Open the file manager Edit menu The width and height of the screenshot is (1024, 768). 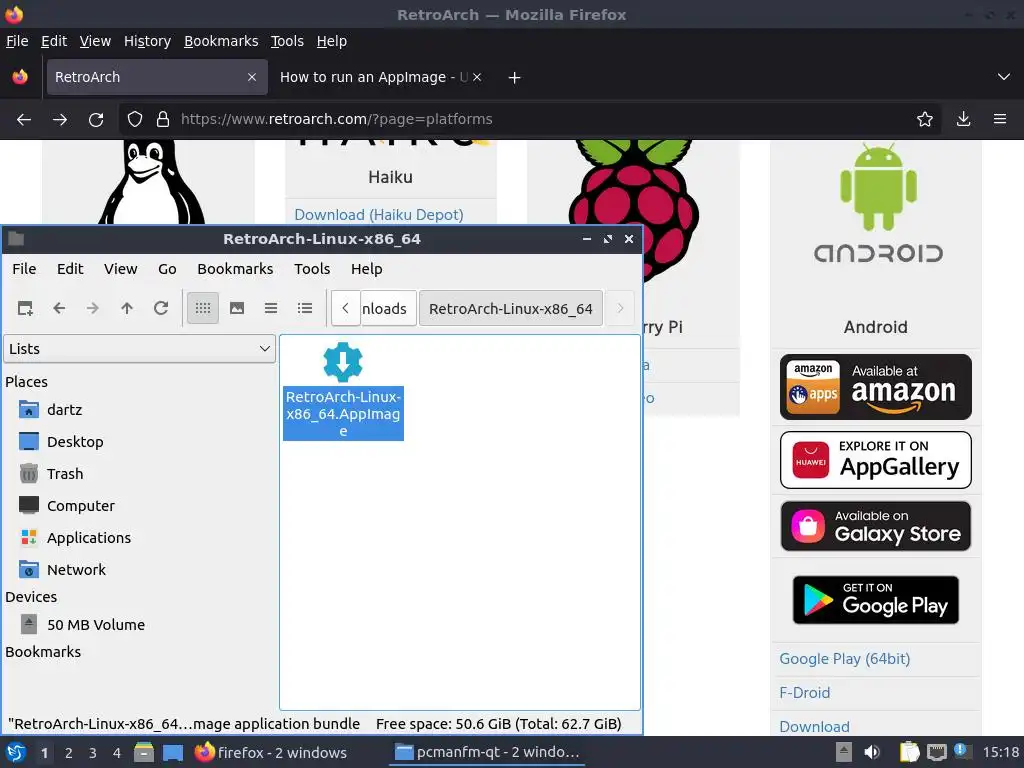(70, 269)
